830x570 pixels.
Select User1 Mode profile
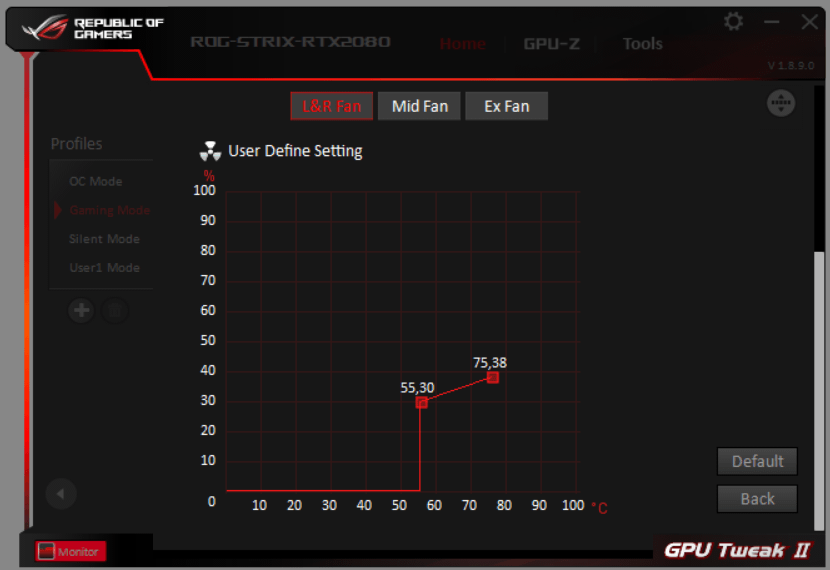tap(104, 267)
